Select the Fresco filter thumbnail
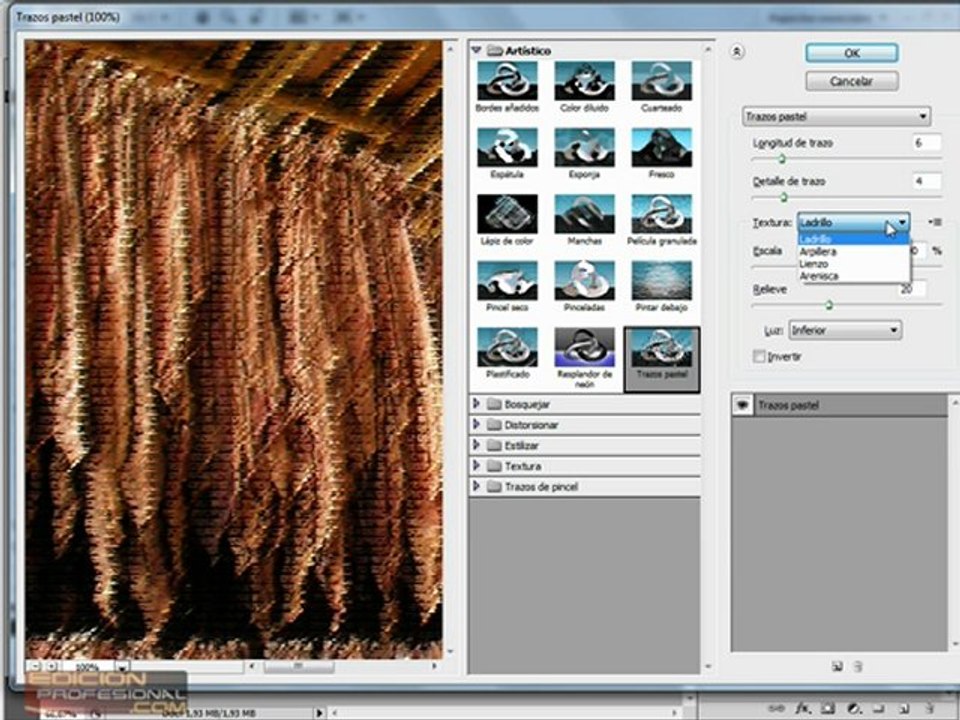The image size is (960, 720). pos(661,148)
